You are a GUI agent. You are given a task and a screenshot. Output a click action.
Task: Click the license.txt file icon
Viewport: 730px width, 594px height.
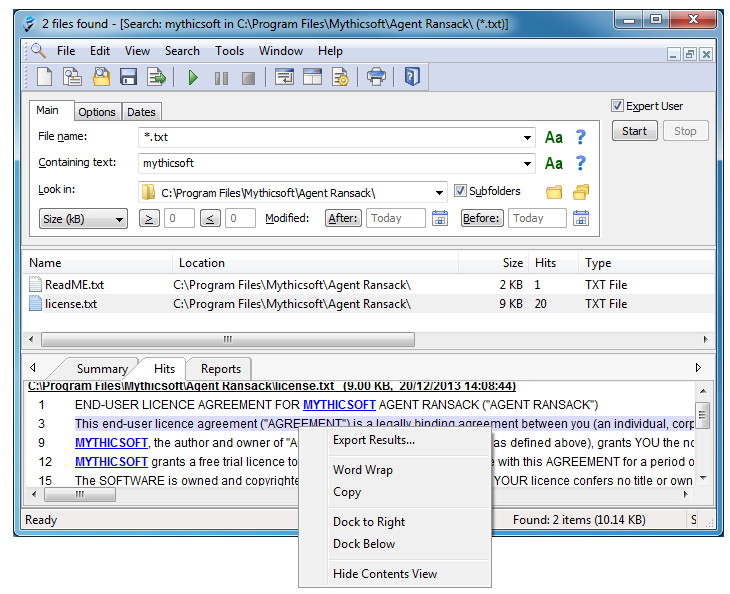(35, 304)
